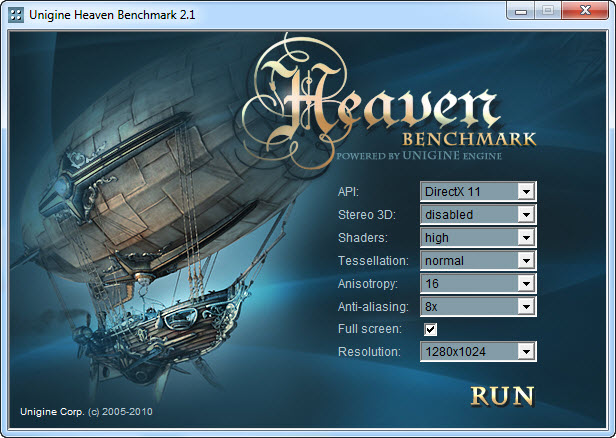The width and height of the screenshot is (616, 438).
Task: Click the RUN button
Action: pos(502,396)
